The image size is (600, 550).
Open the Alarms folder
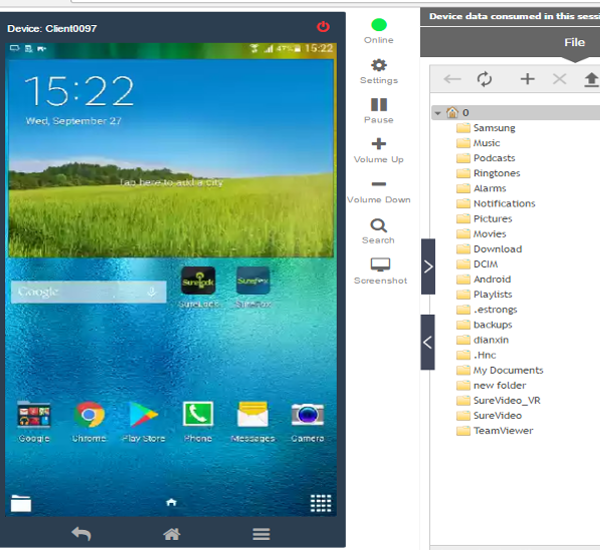click(x=481, y=188)
